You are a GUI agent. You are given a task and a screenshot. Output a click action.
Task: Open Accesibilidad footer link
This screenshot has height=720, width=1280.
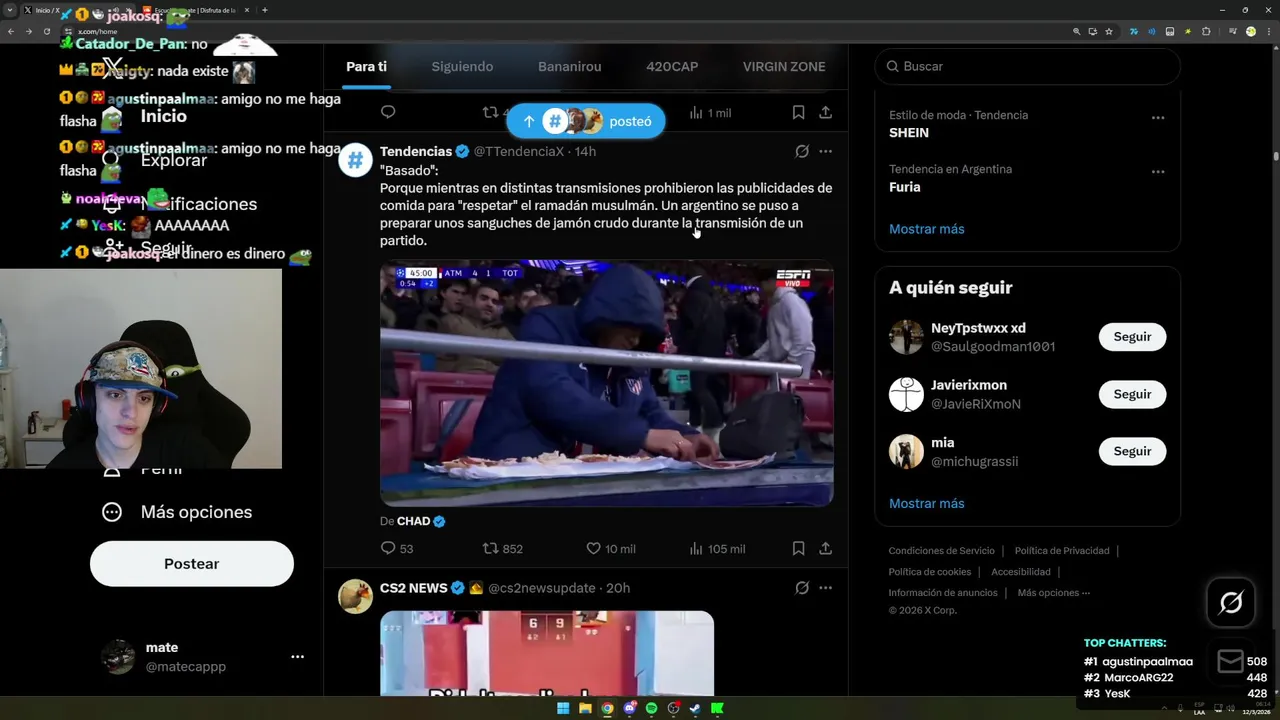[x=1021, y=572]
